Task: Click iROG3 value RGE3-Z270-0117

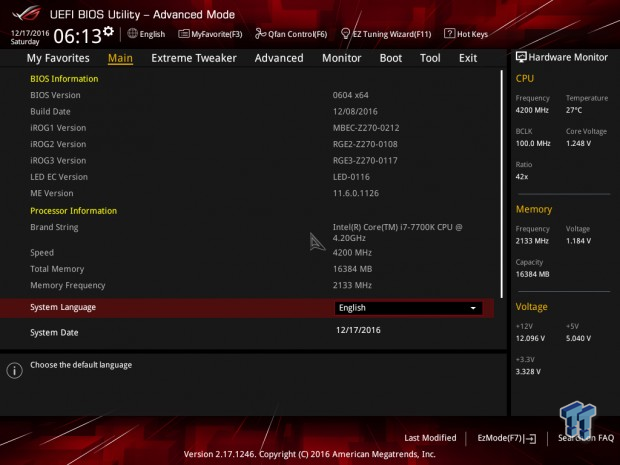Action: 365,161
